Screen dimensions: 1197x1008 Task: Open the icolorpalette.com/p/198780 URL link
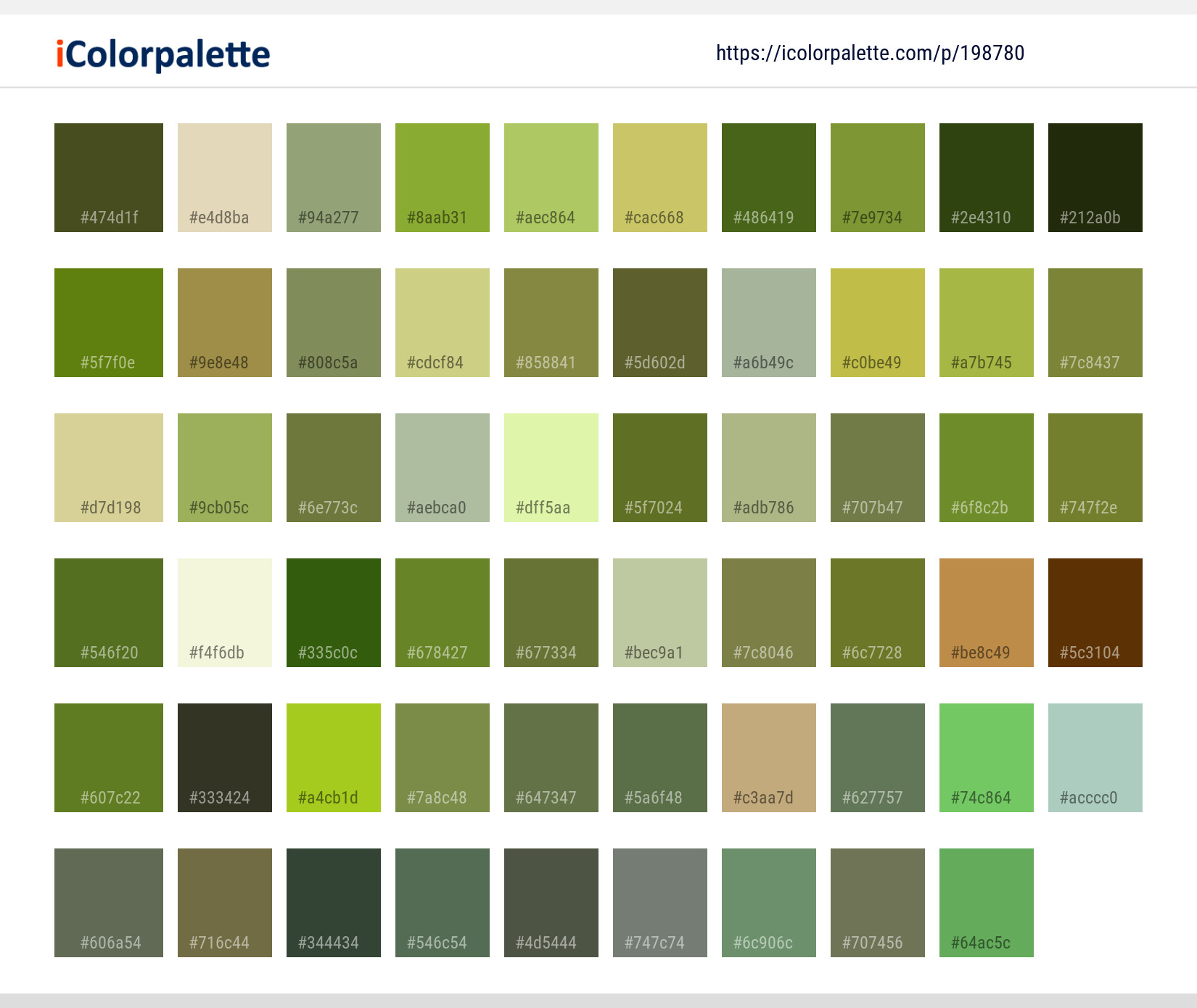870,53
